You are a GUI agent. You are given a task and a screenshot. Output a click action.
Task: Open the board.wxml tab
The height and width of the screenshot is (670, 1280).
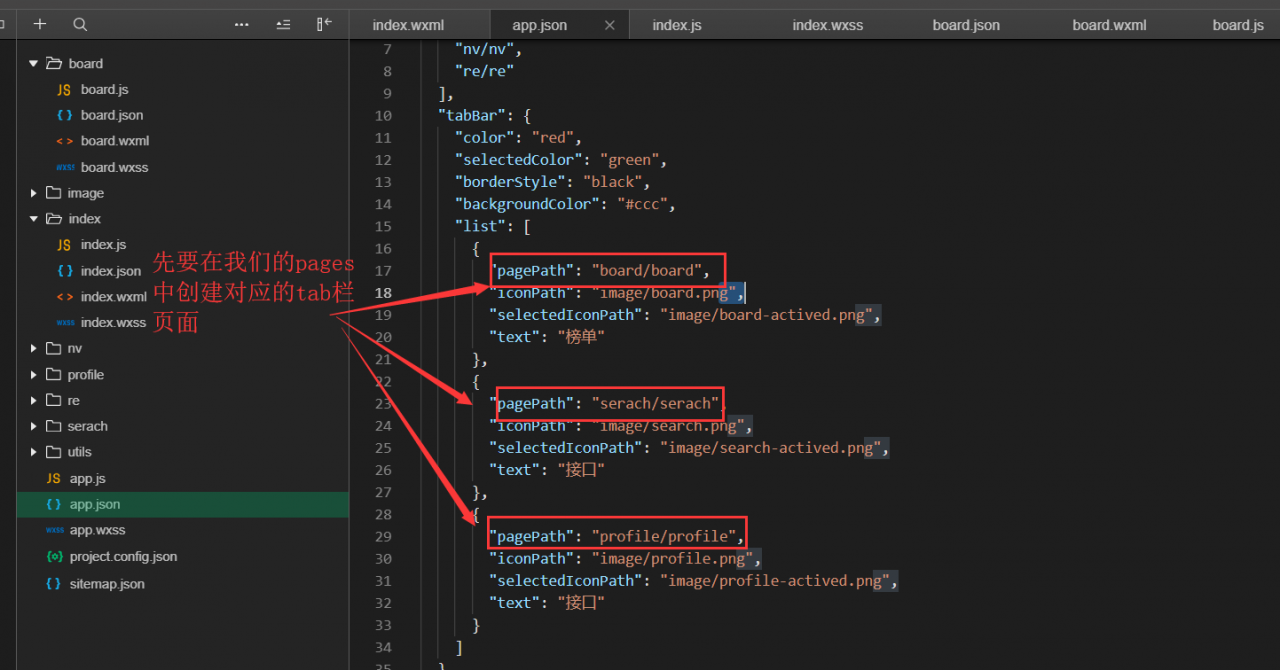[1110, 25]
